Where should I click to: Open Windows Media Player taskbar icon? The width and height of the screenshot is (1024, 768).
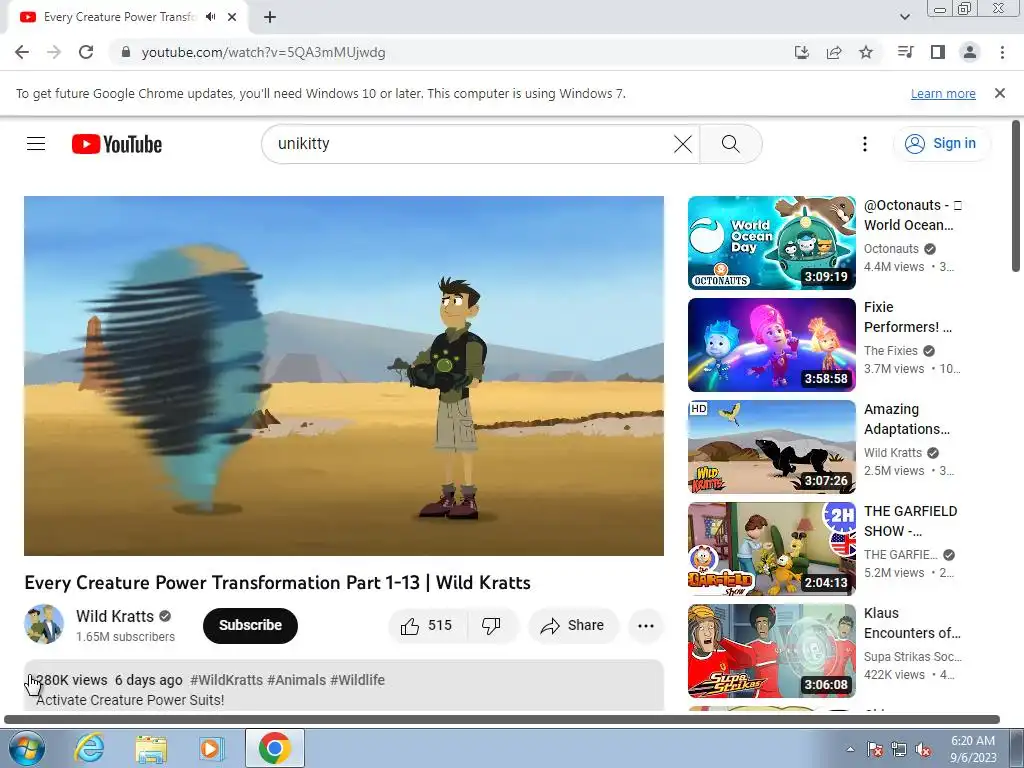(x=211, y=748)
